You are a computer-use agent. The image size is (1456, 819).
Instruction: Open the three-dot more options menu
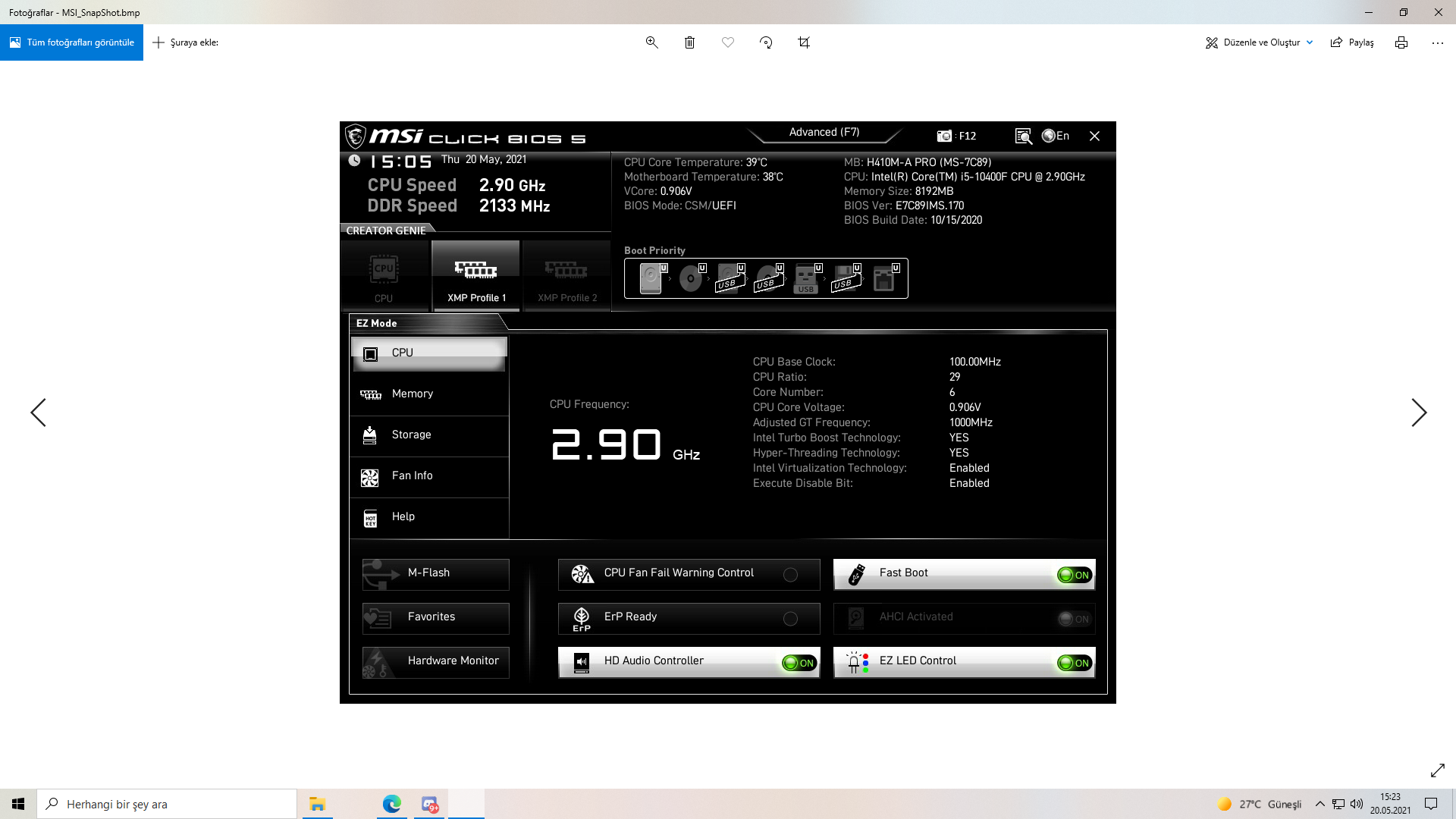tap(1438, 42)
